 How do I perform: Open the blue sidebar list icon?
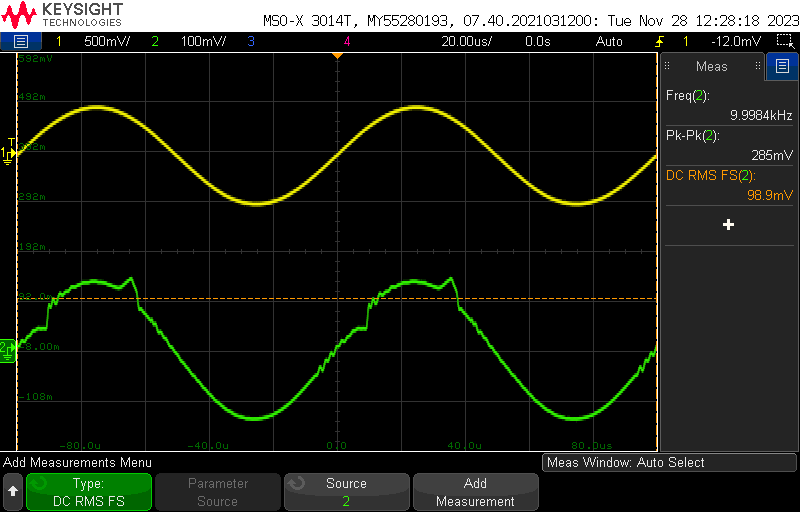781,67
